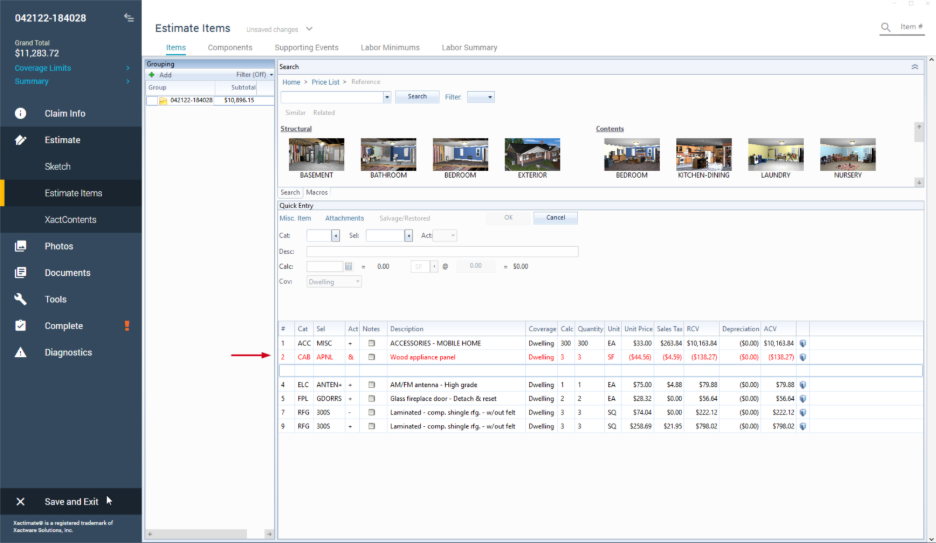The image size is (936, 543).
Task: Open the Diagnostics warning icon
Action: point(20,353)
